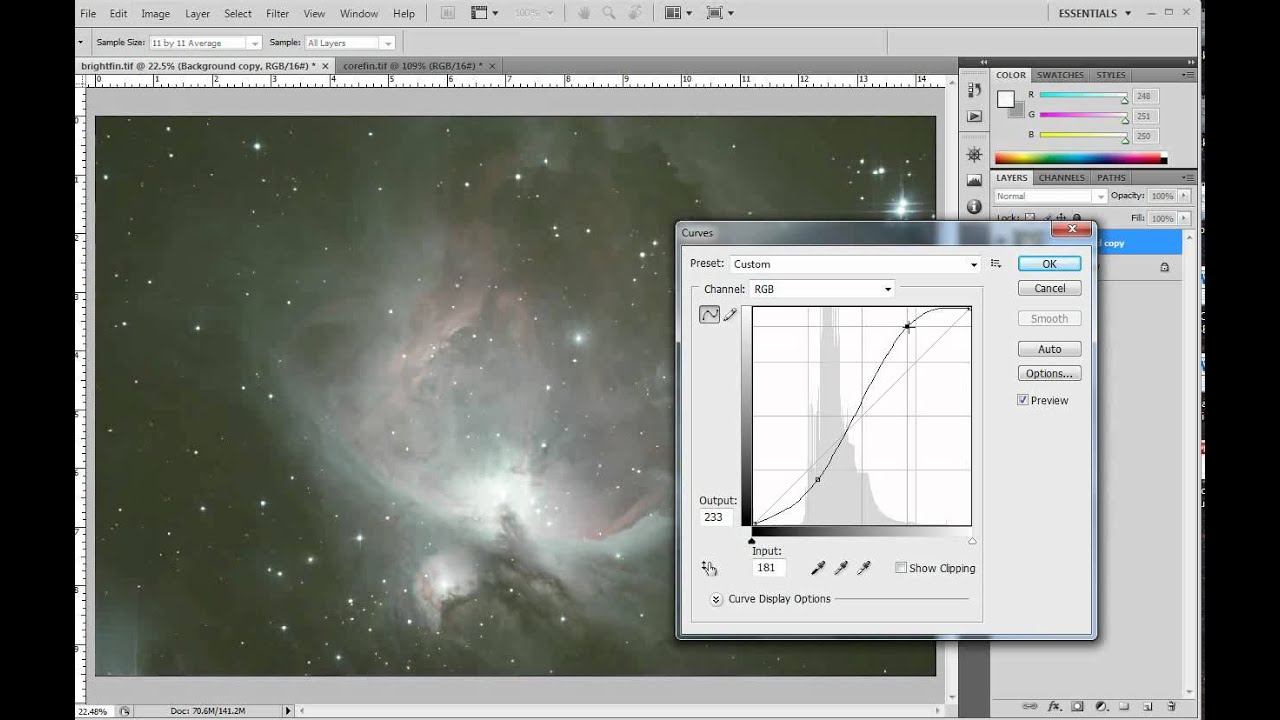Open the History panel icon
1280x720 pixels.
pyautogui.click(x=974, y=92)
